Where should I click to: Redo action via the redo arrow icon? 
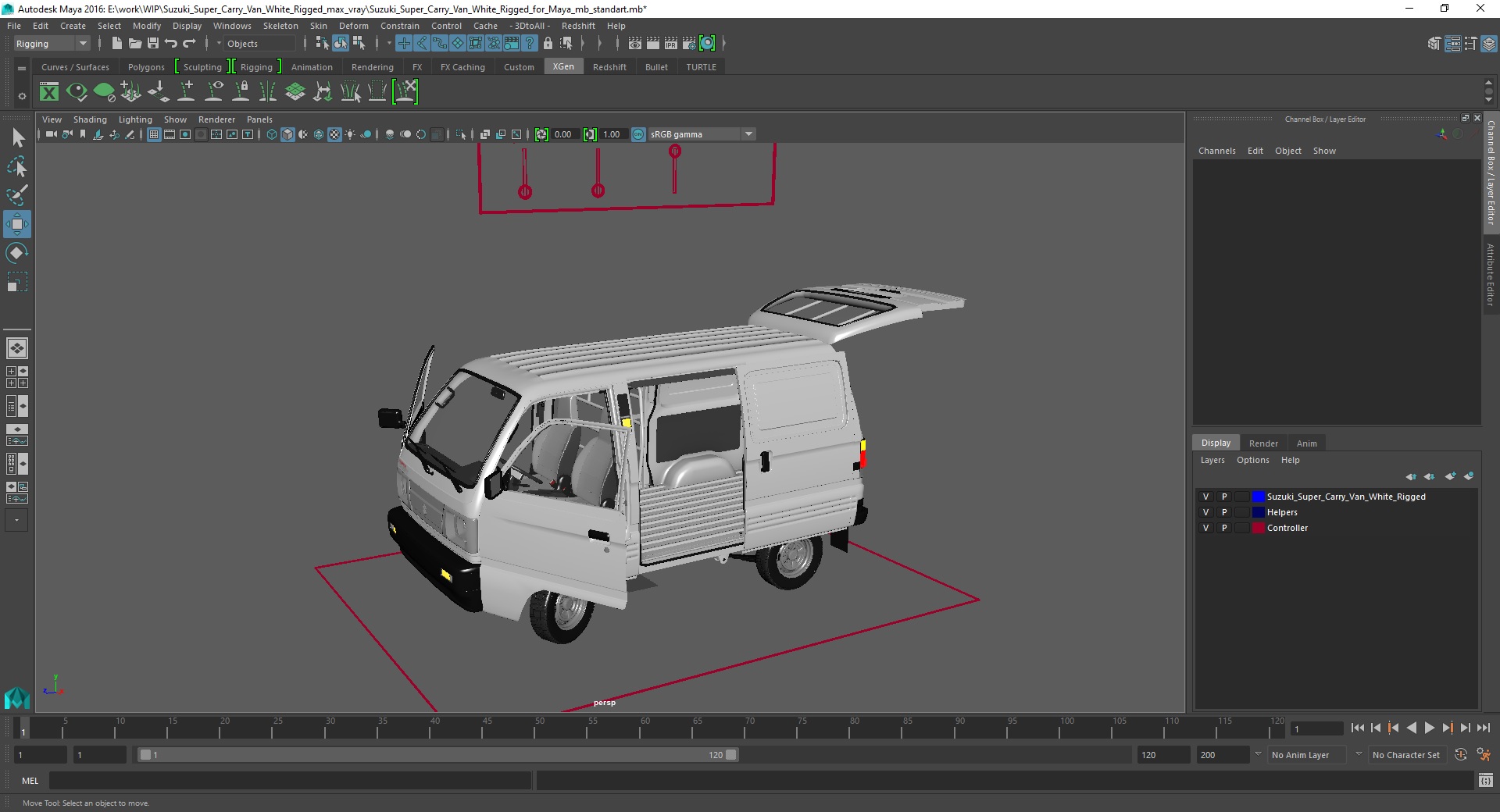click(189, 44)
